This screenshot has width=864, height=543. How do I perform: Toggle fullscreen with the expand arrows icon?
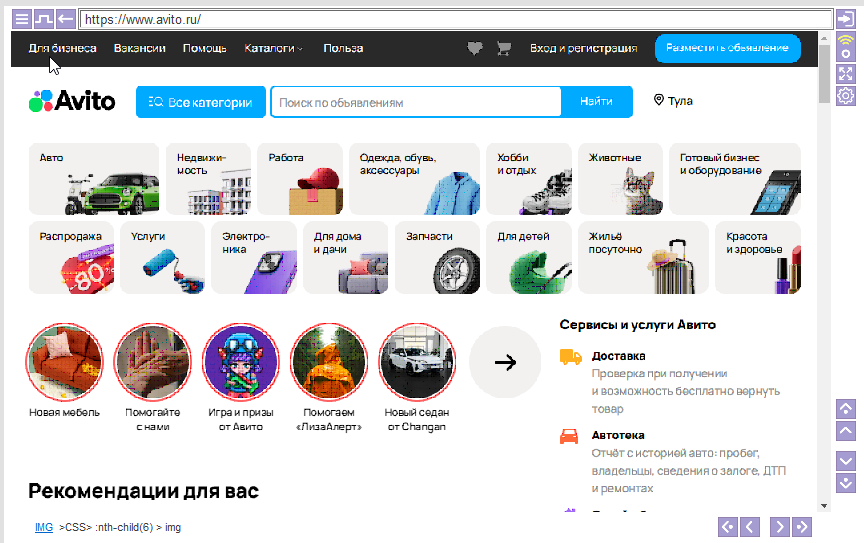(845, 73)
